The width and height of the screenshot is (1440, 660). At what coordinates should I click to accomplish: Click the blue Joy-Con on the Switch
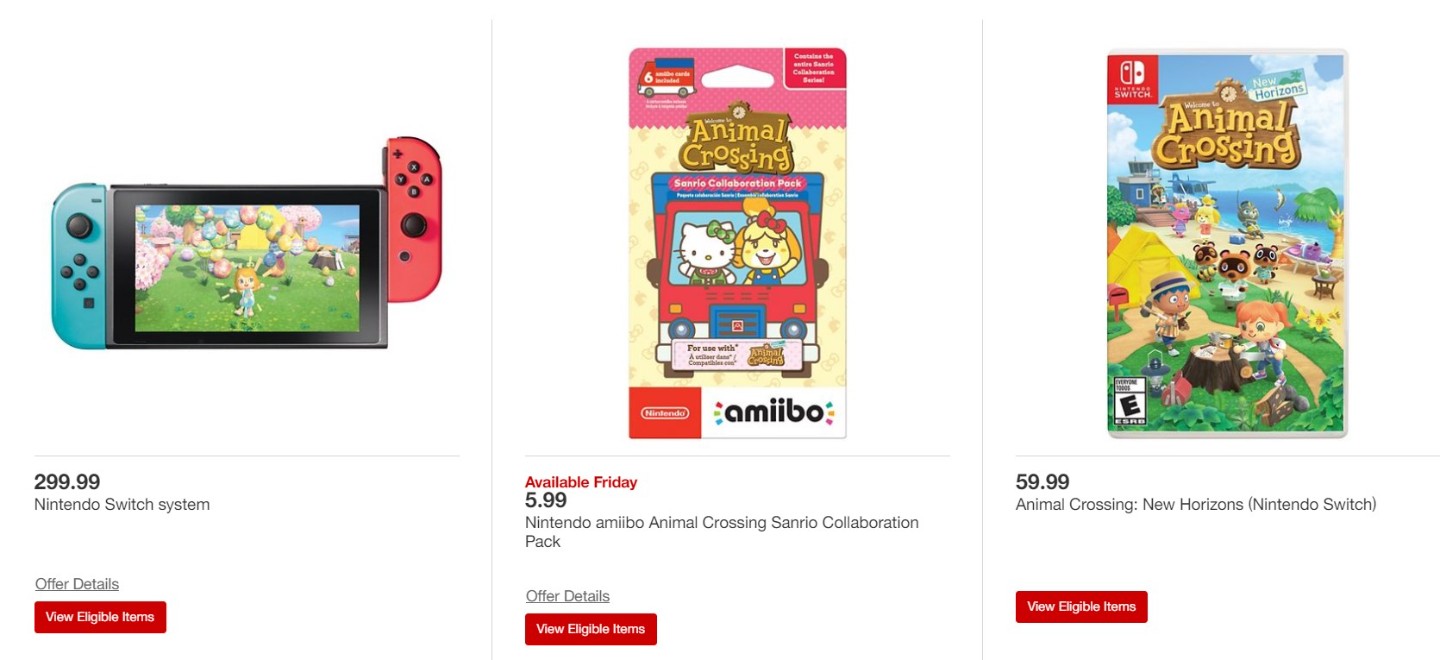tap(80, 266)
